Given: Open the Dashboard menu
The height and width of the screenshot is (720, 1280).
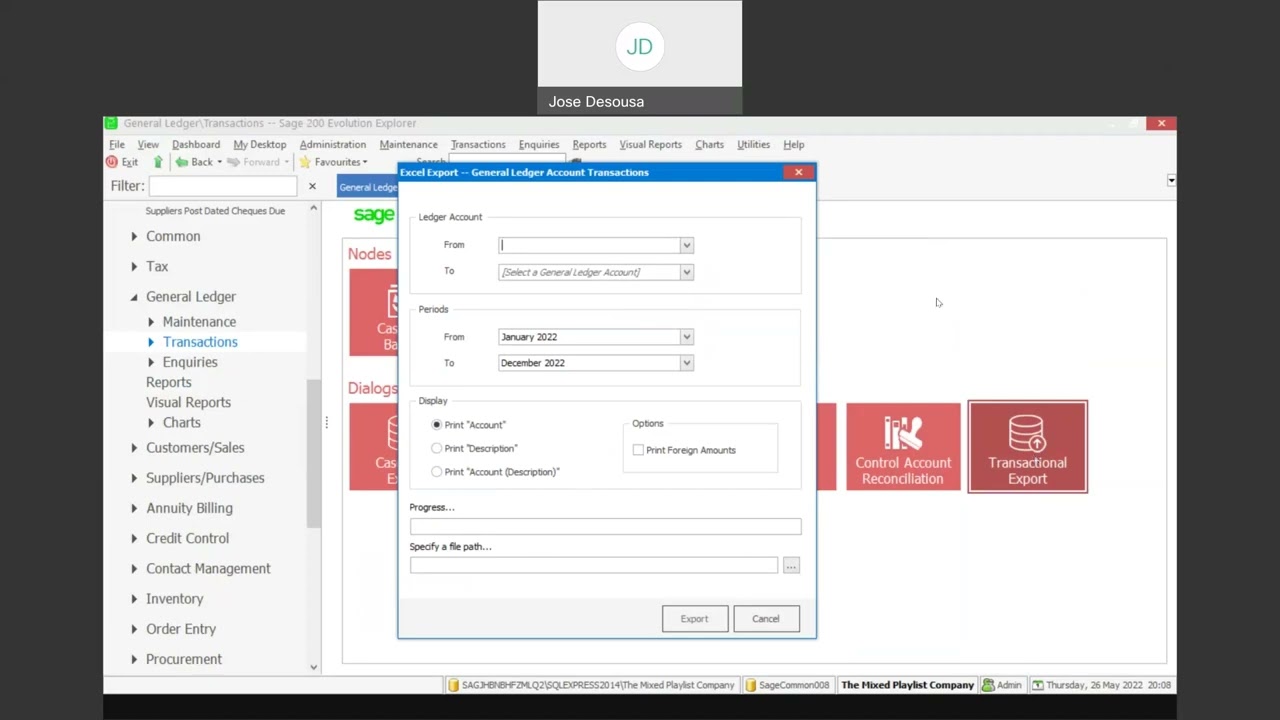Looking at the screenshot, I should click(196, 144).
